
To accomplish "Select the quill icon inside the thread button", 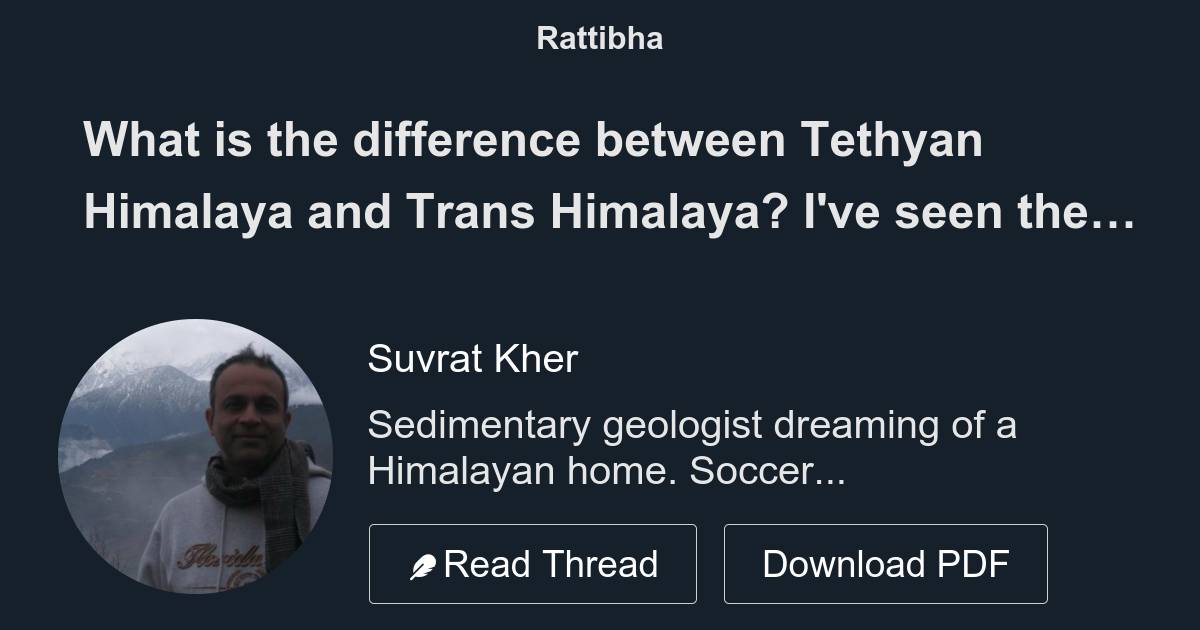I will pyautogui.click(x=425, y=563).
